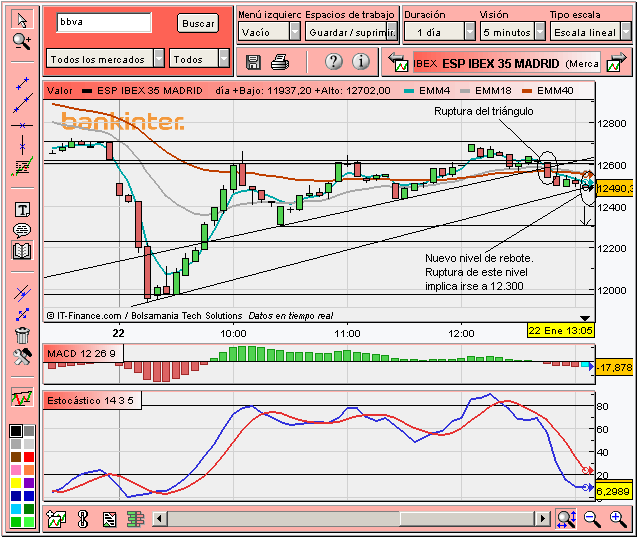Click the Buscar button
This screenshot has width=639, height=537.
(x=198, y=24)
